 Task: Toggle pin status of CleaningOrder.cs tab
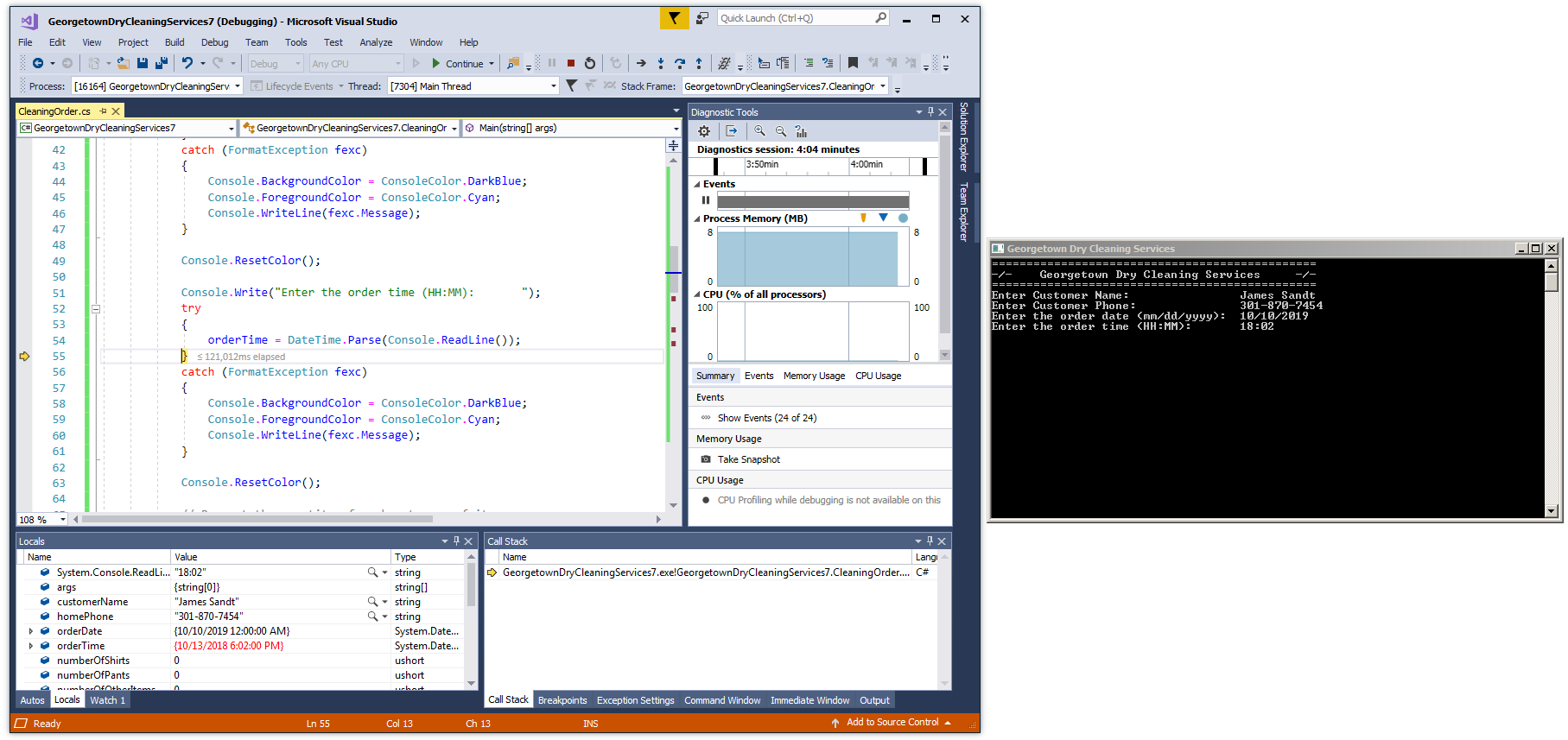(x=103, y=111)
